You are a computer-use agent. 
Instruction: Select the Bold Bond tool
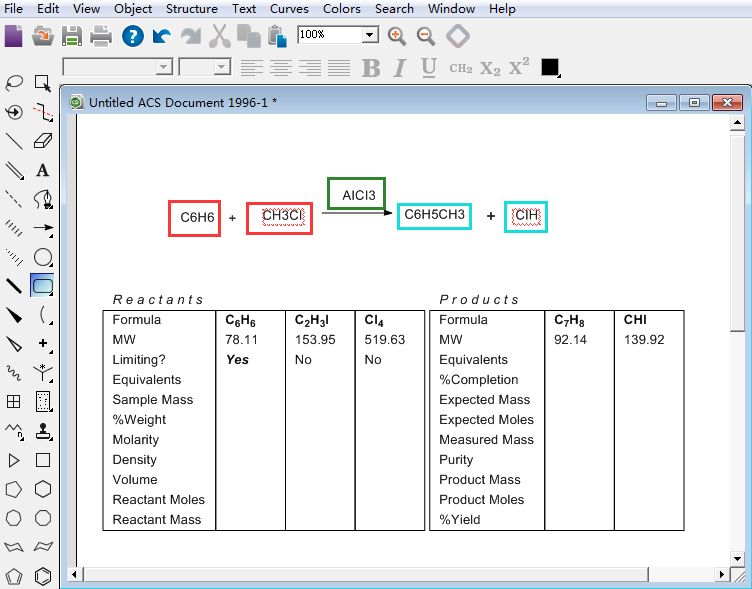pyautogui.click(x=14, y=286)
